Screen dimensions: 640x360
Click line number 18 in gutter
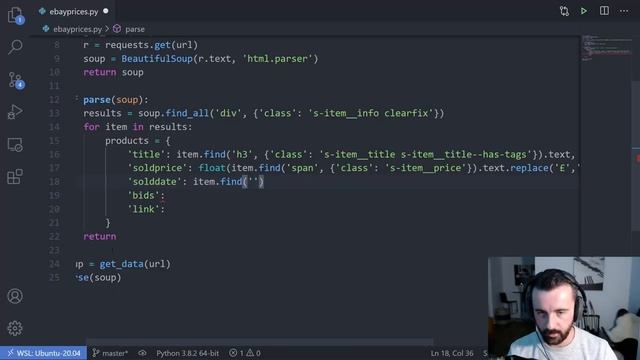click(54, 182)
